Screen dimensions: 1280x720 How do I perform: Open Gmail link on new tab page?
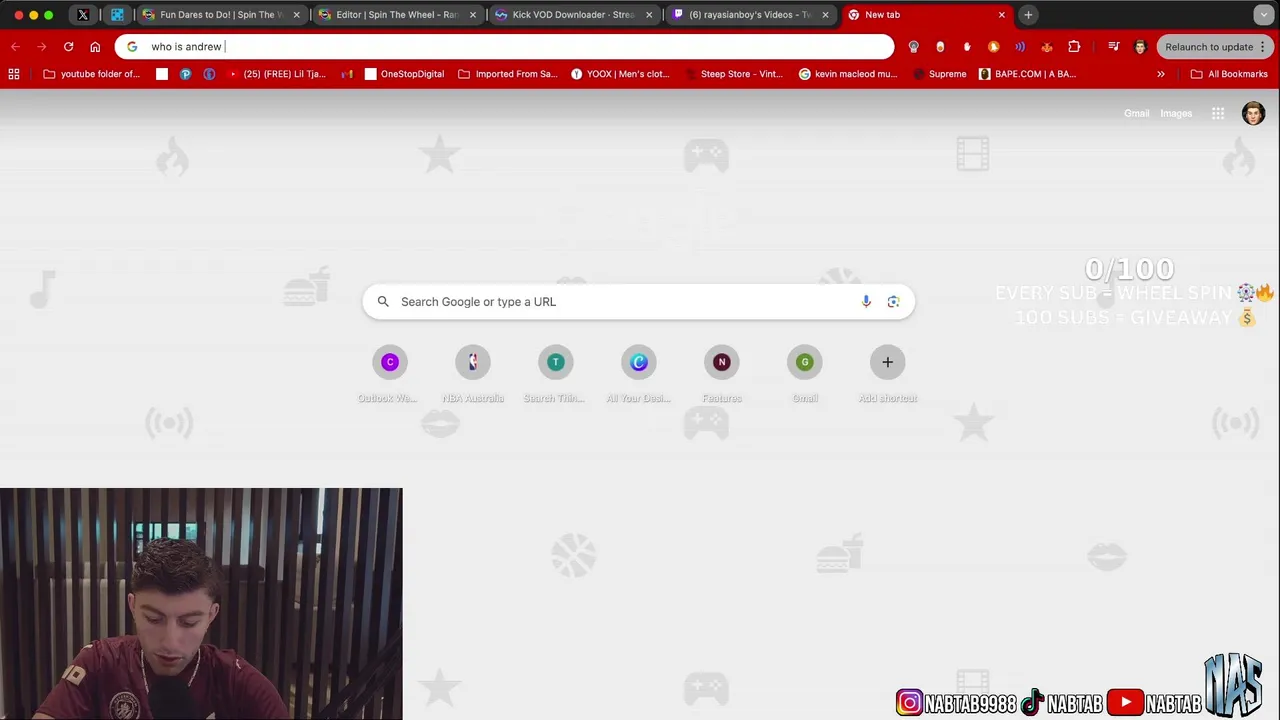pyautogui.click(x=1136, y=113)
